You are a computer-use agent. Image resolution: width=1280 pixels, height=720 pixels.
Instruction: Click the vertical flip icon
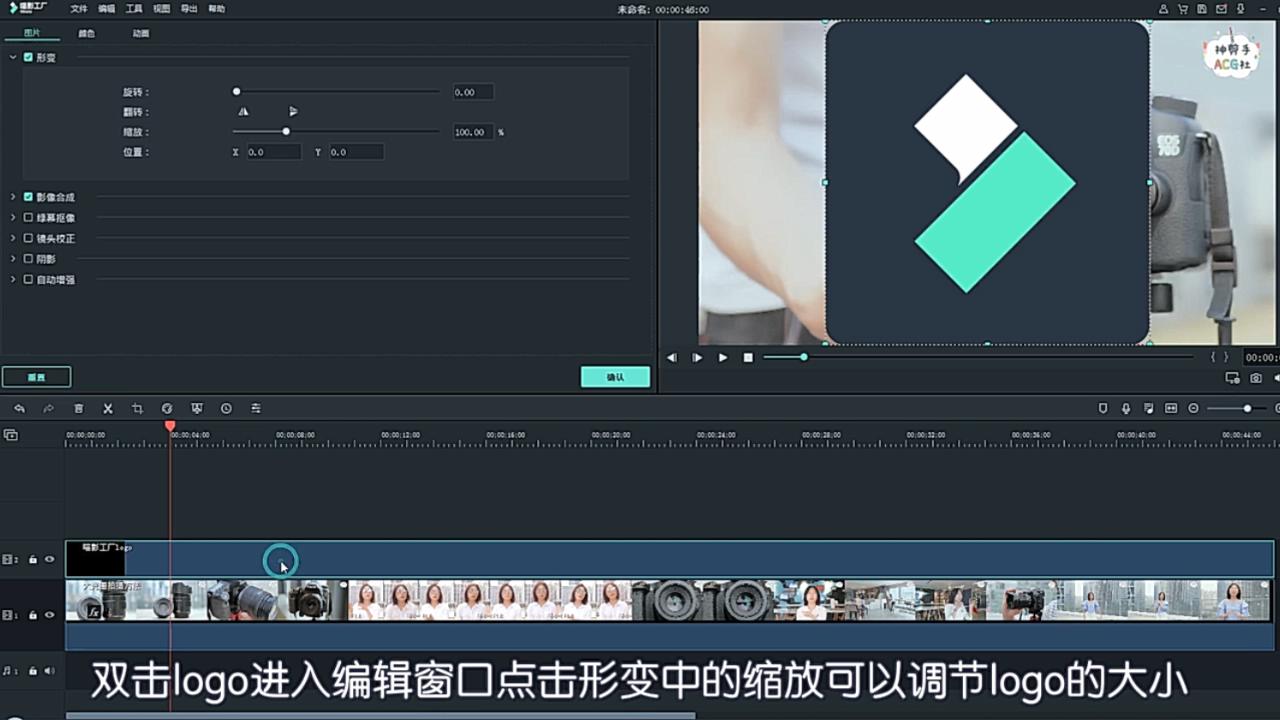293,112
